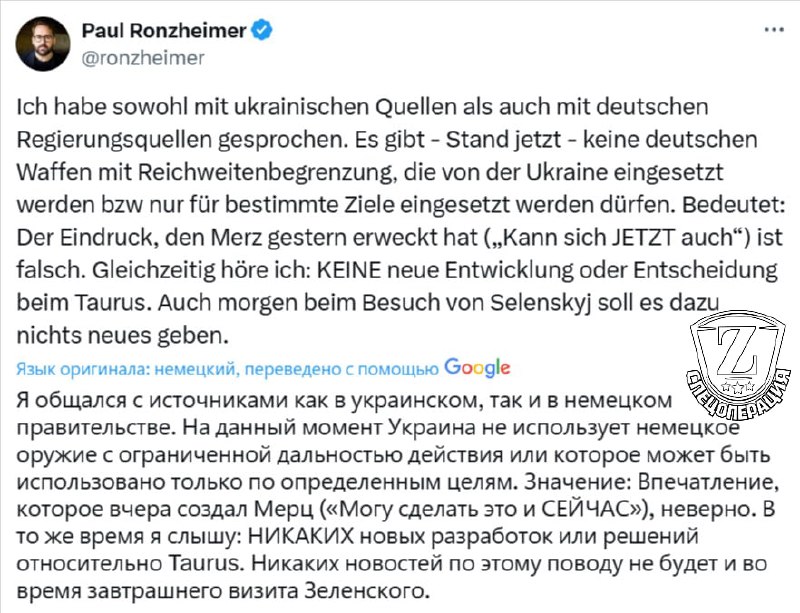Open the Paul Ronzheimer display name link

163,30
